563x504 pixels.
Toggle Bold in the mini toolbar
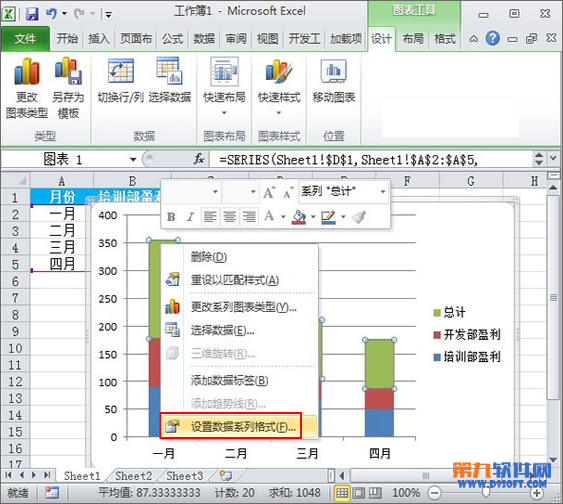coord(171,216)
